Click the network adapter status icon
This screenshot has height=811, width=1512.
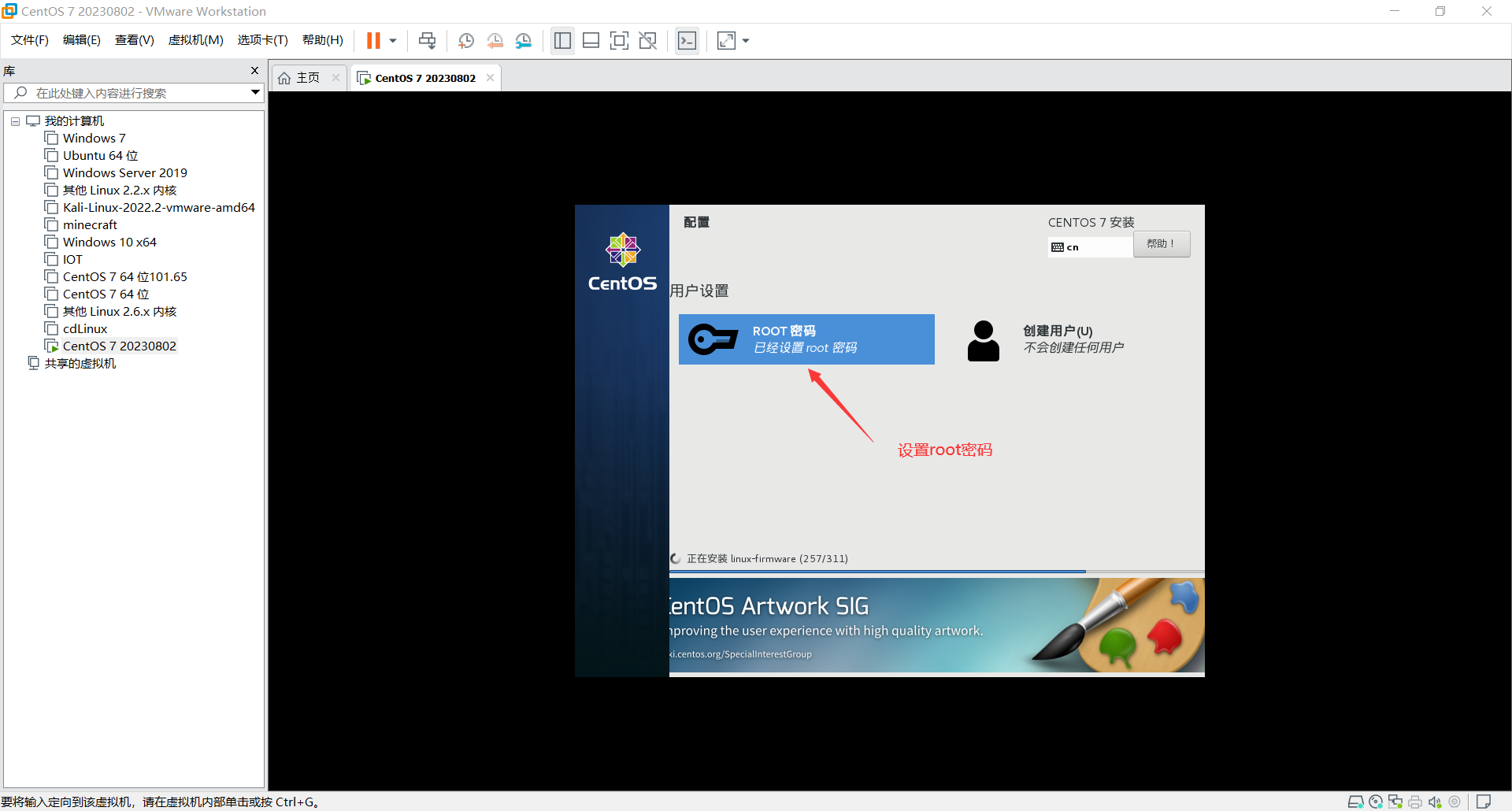[1395, 802]
